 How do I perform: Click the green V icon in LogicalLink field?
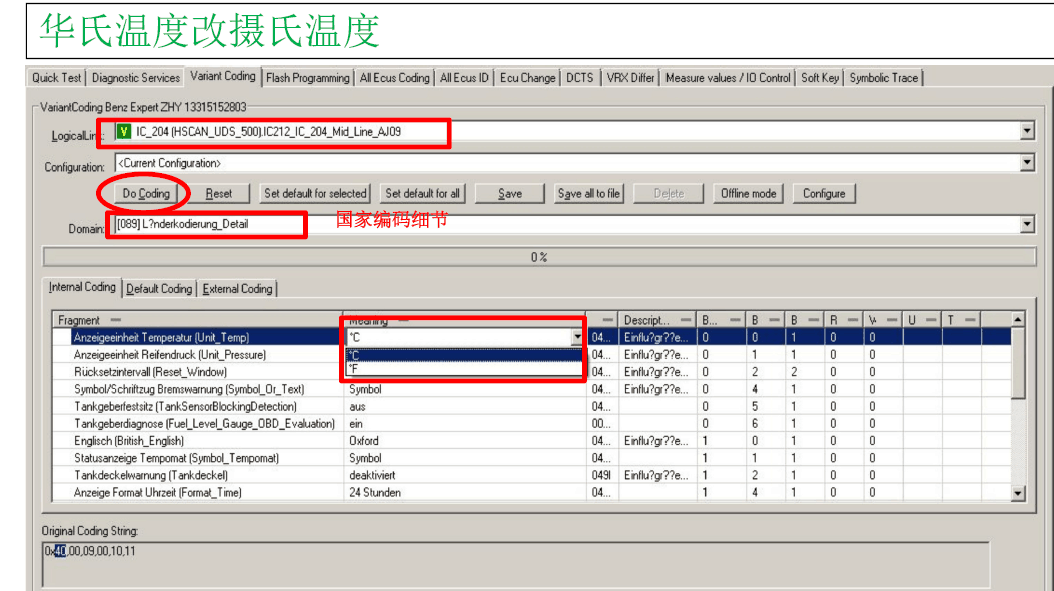124,131
